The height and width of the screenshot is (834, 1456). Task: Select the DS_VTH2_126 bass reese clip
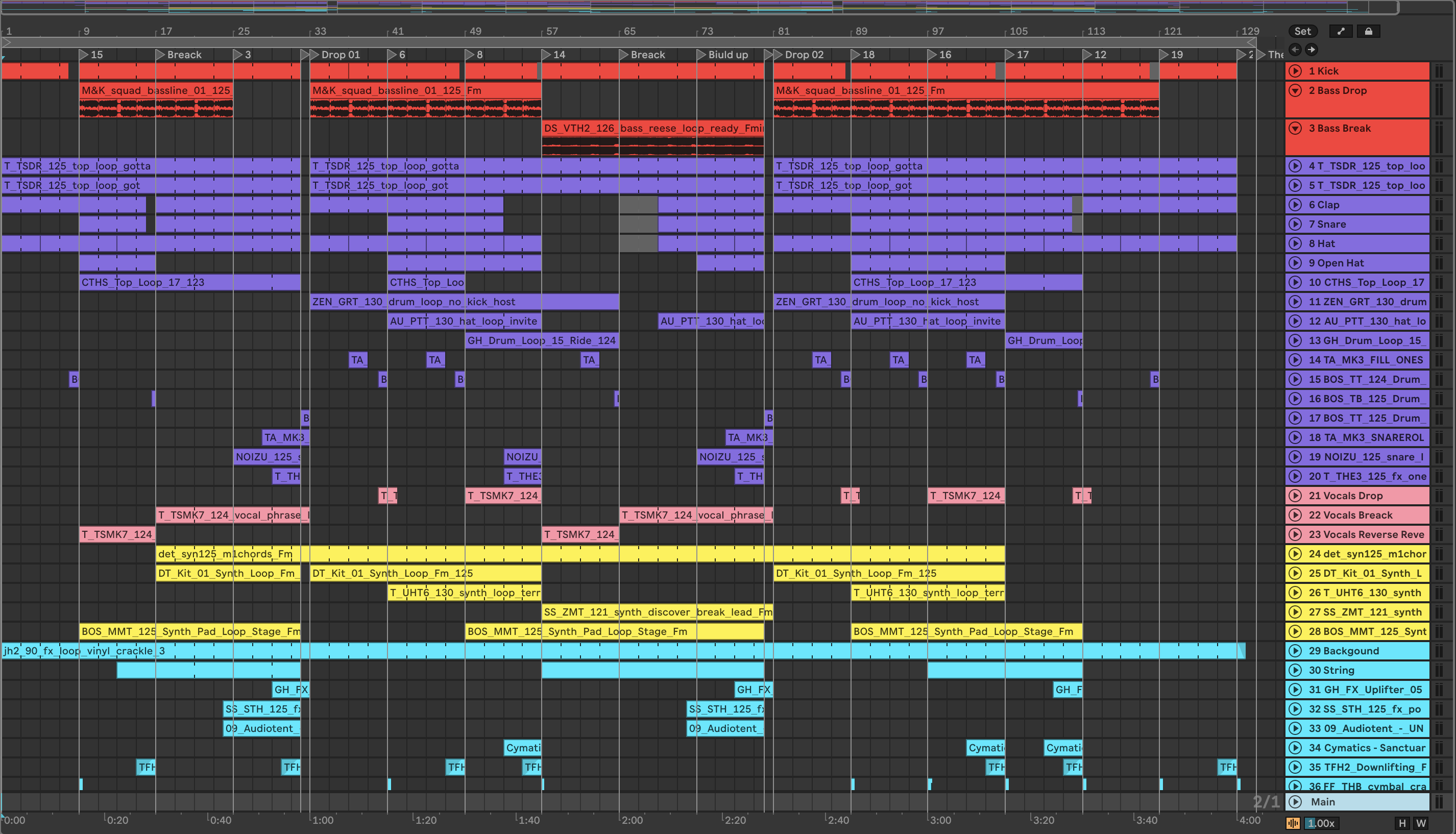(652, 128)
